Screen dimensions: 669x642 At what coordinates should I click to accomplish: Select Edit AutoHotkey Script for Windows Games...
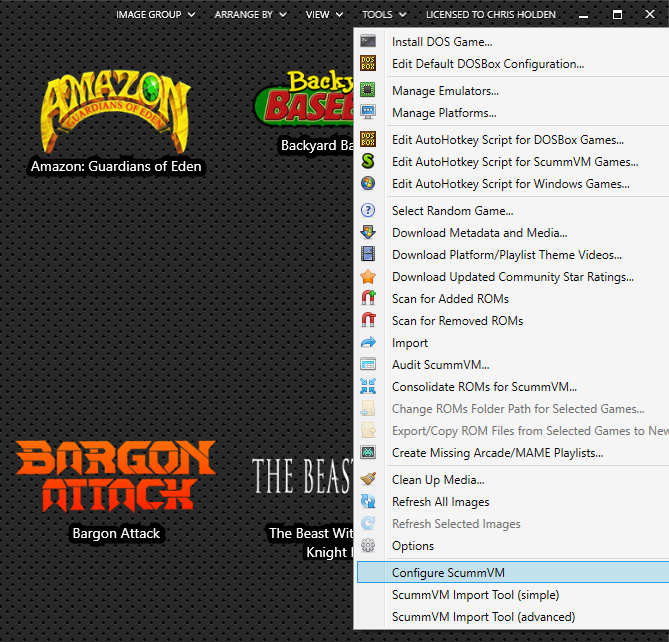coord(513,184)
